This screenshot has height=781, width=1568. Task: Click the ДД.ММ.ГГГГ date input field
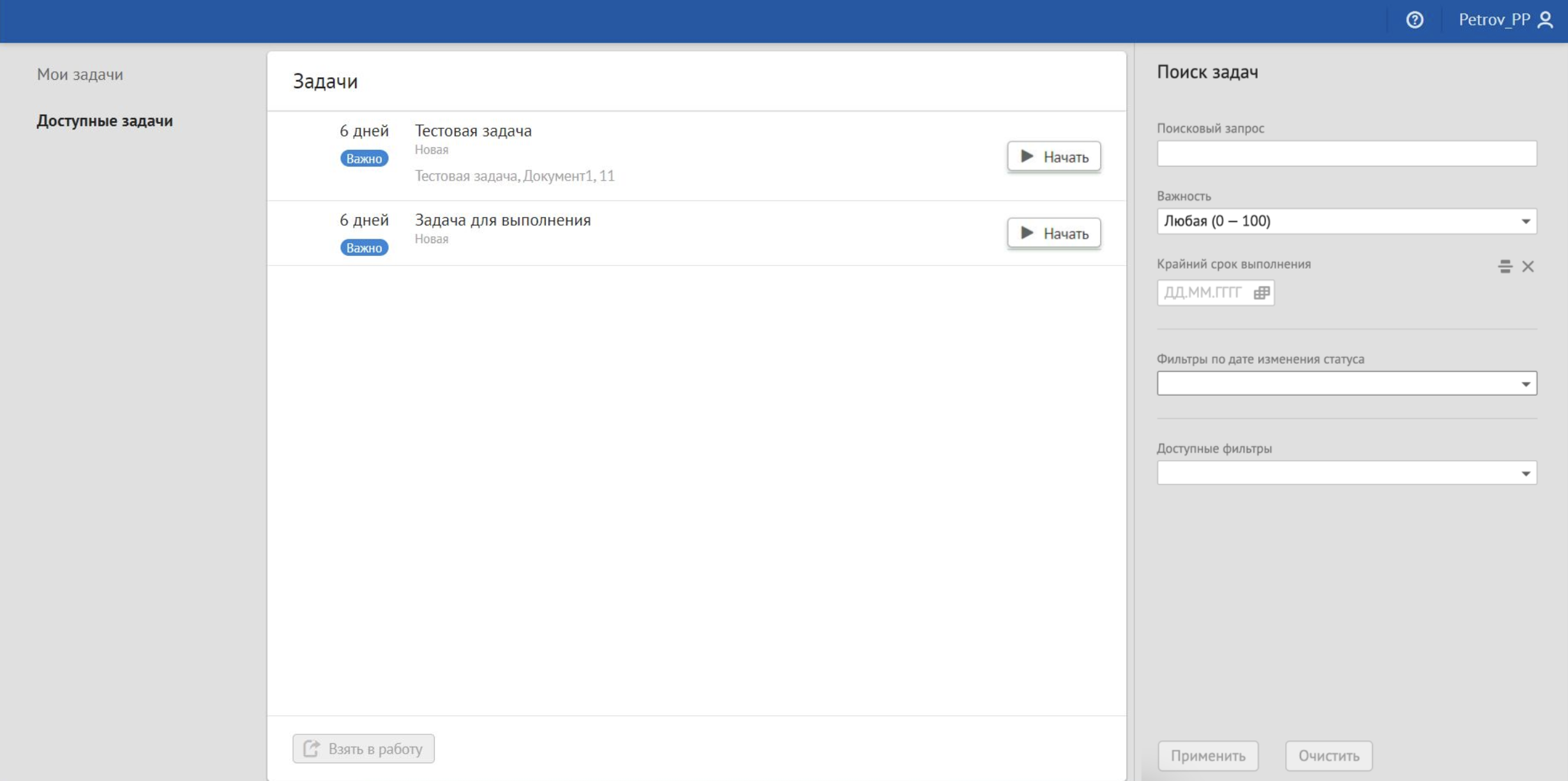point(1203,293)
